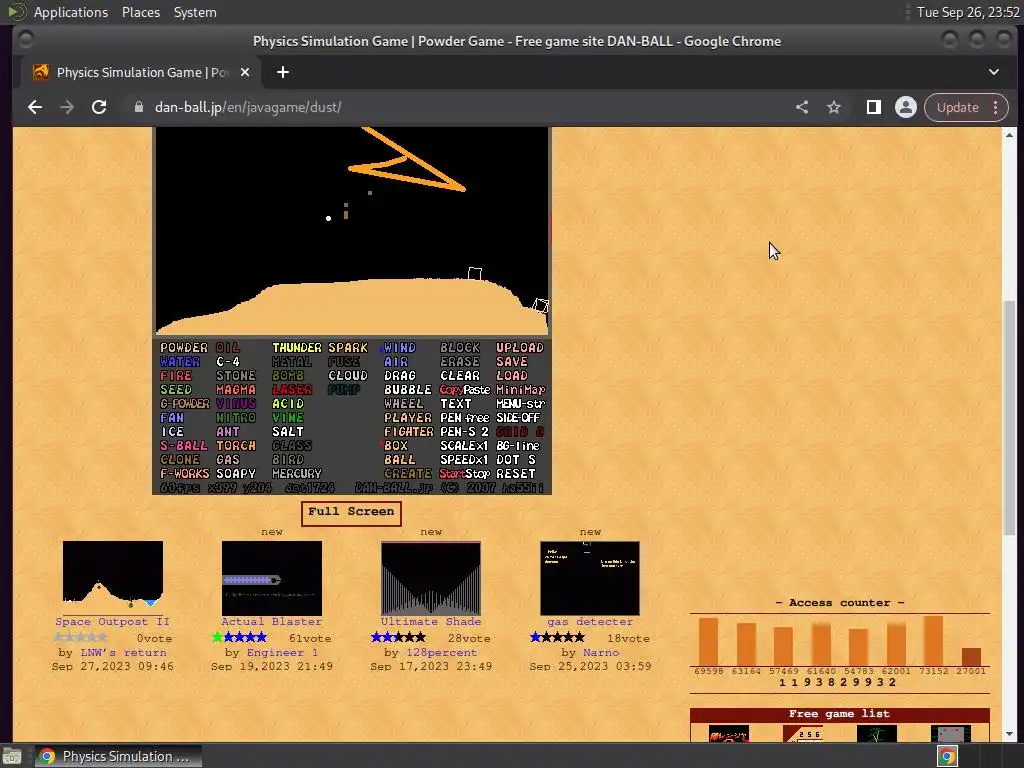Open the Chrome share icon
This screenshot has height=768, width=1024.
click(x=802, y=107)
